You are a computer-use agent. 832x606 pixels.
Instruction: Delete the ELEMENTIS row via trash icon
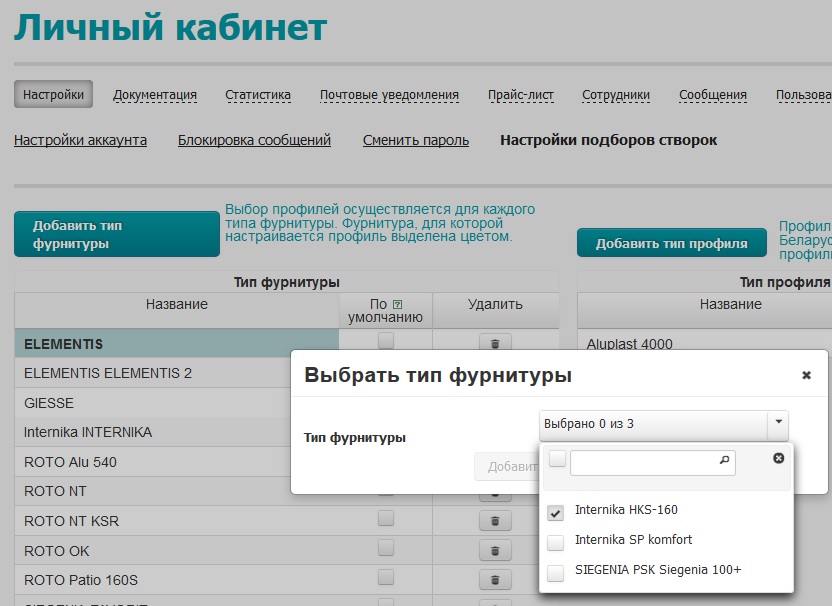coord(494,343)
